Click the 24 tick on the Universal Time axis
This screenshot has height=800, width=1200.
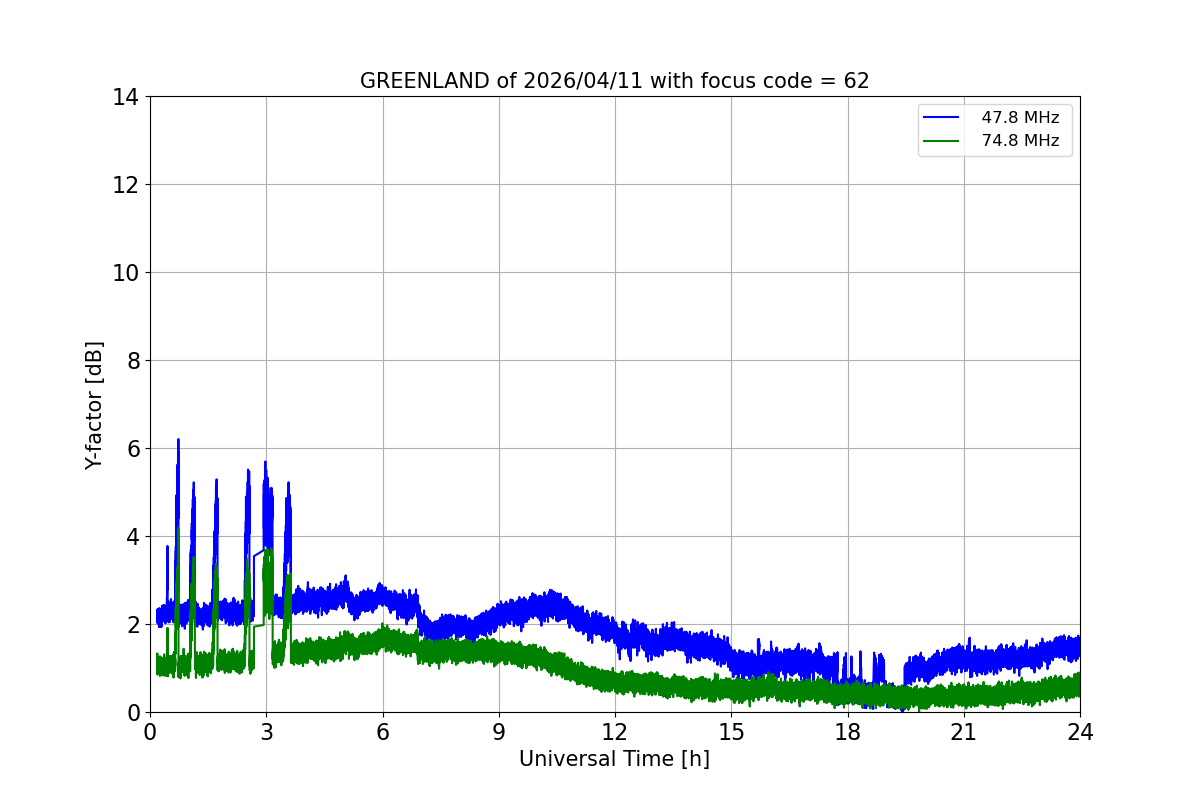click(1080, 732)
